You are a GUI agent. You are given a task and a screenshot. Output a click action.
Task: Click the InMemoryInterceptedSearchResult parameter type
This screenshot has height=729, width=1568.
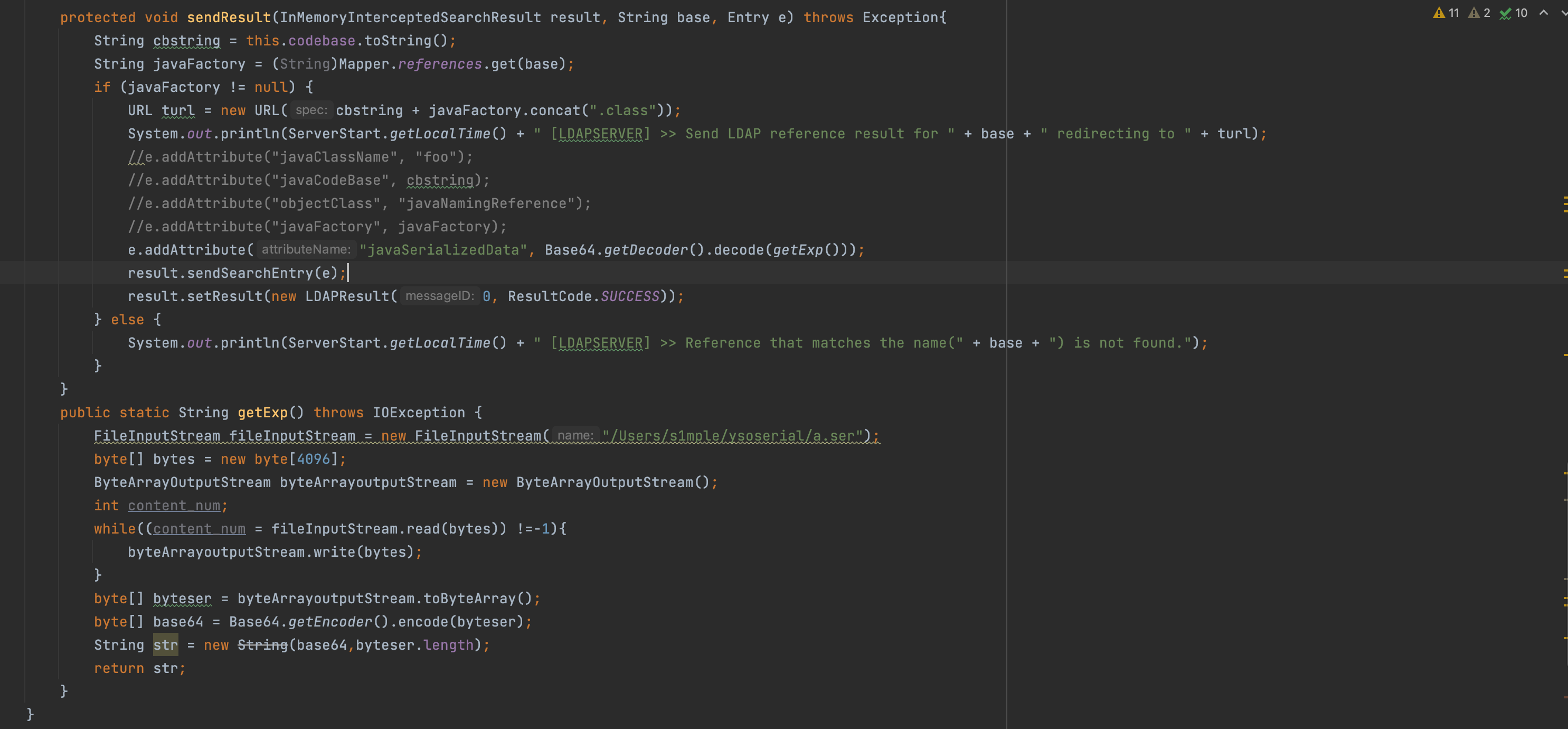(410, 17)
